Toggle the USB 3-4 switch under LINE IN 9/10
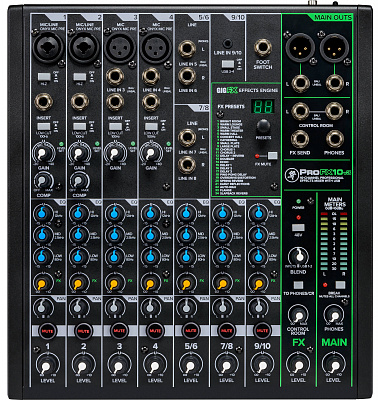Screen dimensions: 378x400 click(228, 64)
